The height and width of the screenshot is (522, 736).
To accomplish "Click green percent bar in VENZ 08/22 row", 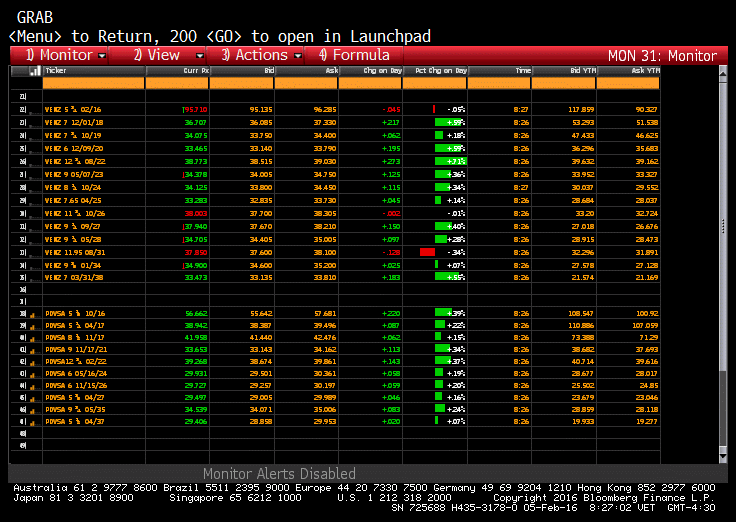I will [450, 161].
